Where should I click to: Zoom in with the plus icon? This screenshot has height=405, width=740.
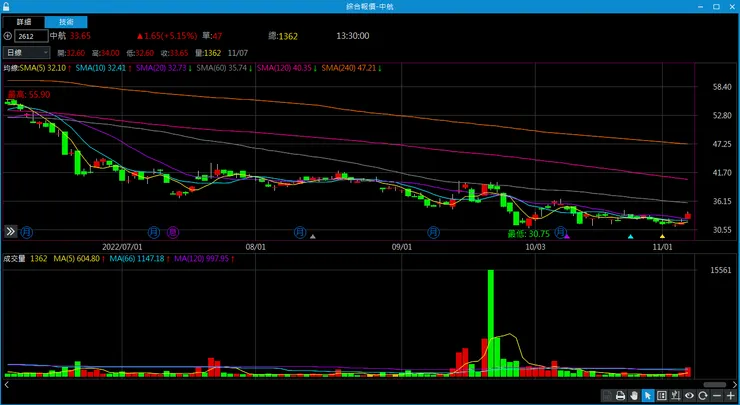tap(731, 396)
